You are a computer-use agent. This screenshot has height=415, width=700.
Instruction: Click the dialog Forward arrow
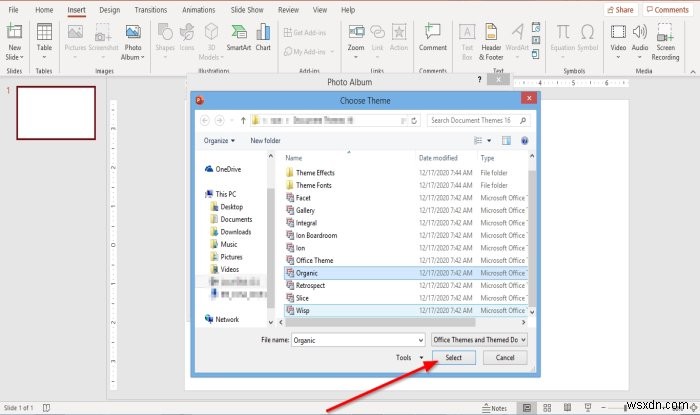click(219, 120)
